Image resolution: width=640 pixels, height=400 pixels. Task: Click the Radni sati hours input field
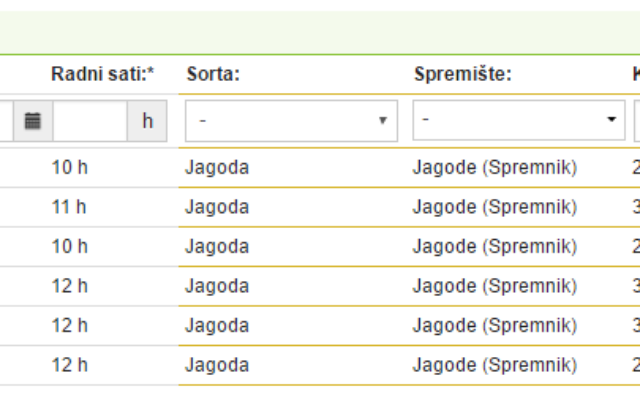pos(90,121)
